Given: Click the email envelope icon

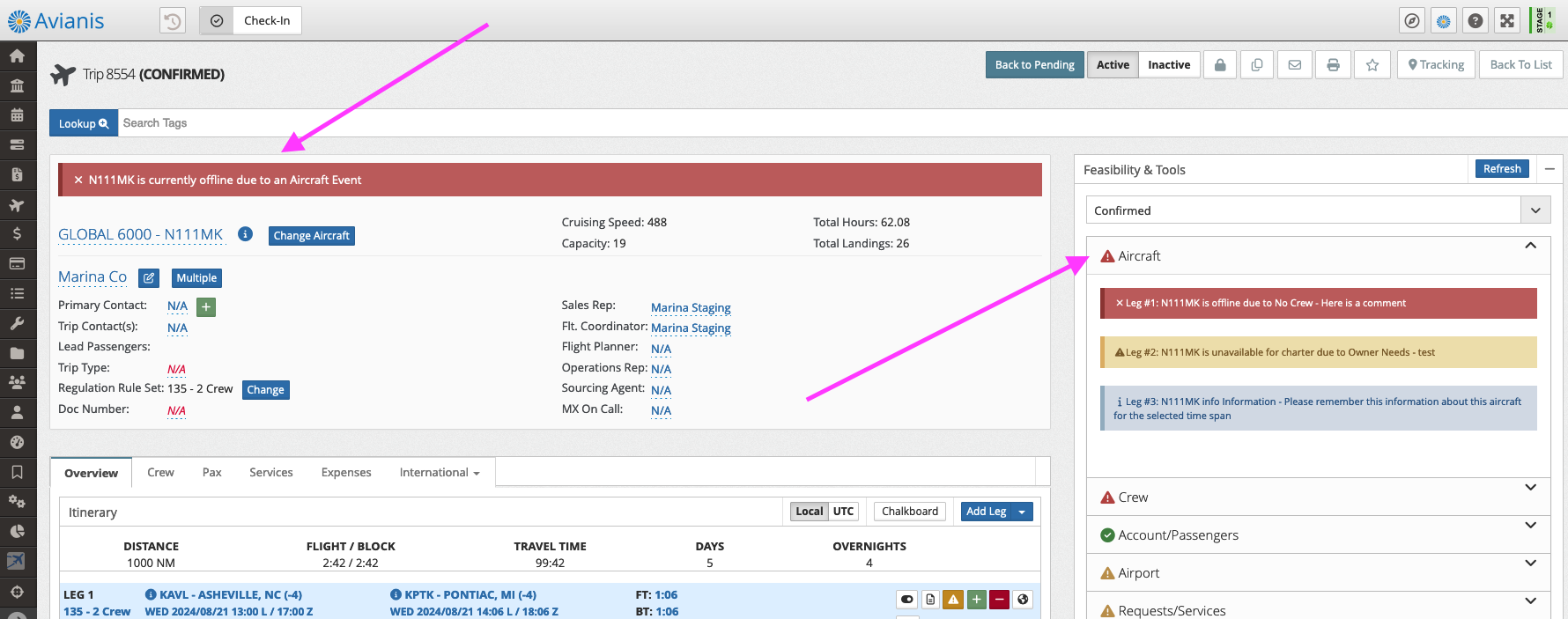Looking at the screenshot, I should [x=1295, y=64].
